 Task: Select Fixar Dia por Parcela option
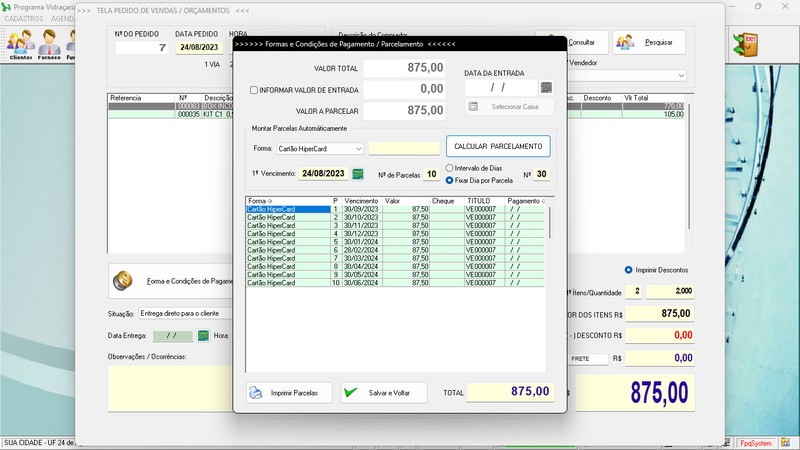pos(450,180)
